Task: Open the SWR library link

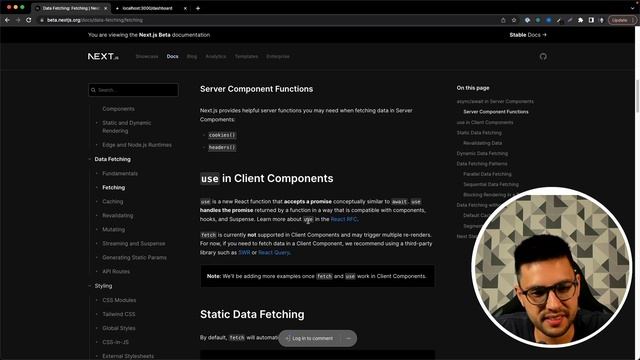Action: coord(244,253)
